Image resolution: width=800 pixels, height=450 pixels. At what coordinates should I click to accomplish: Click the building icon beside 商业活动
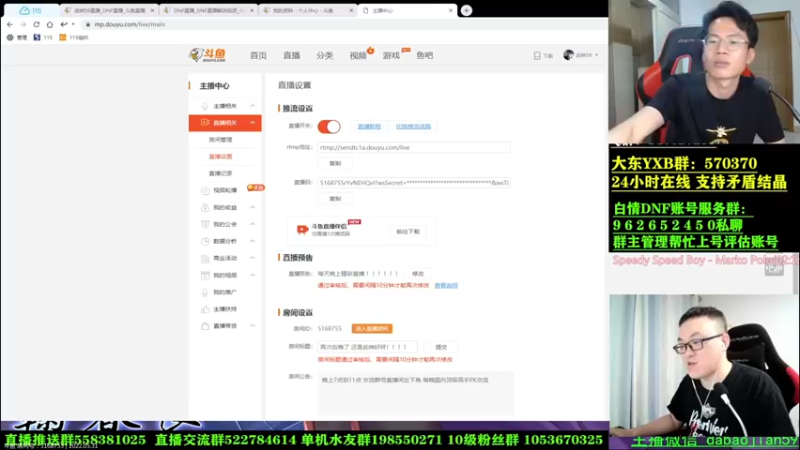(205, 258)
